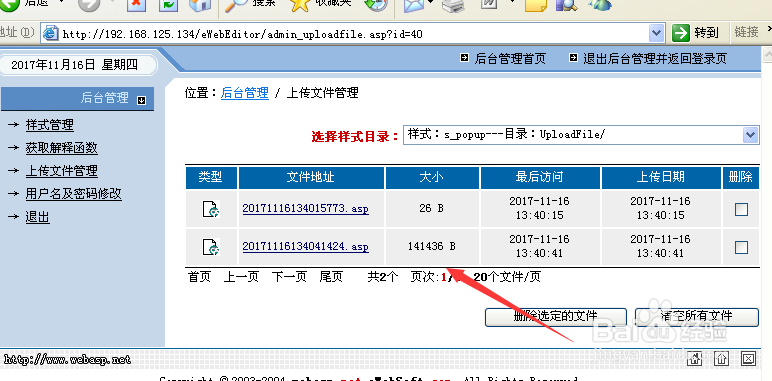The width and height of the screenshot is (772, 381).
Task: Click the 共2个 file count text
Action: [x=383, y=277]
